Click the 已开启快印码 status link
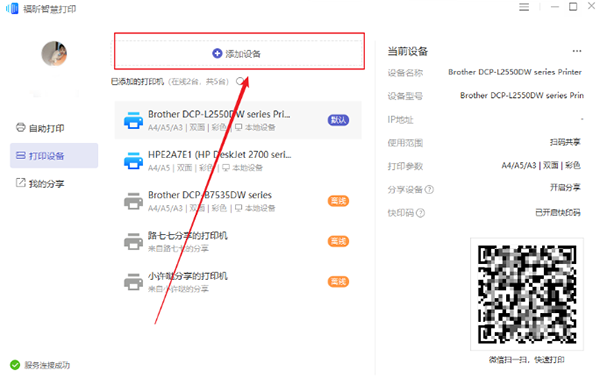 [x=558, y=212]
